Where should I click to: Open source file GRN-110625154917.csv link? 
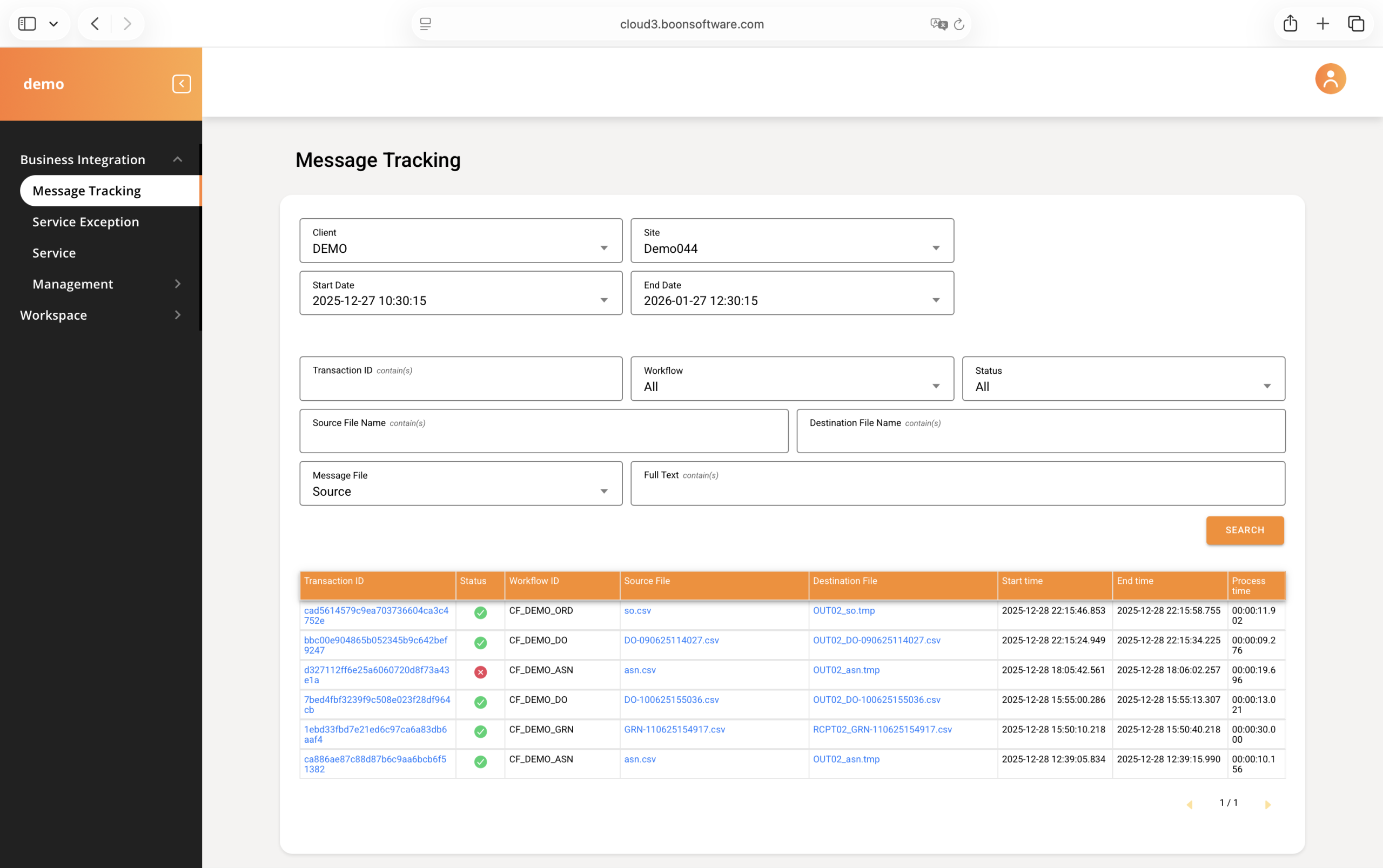coord(674,729)
